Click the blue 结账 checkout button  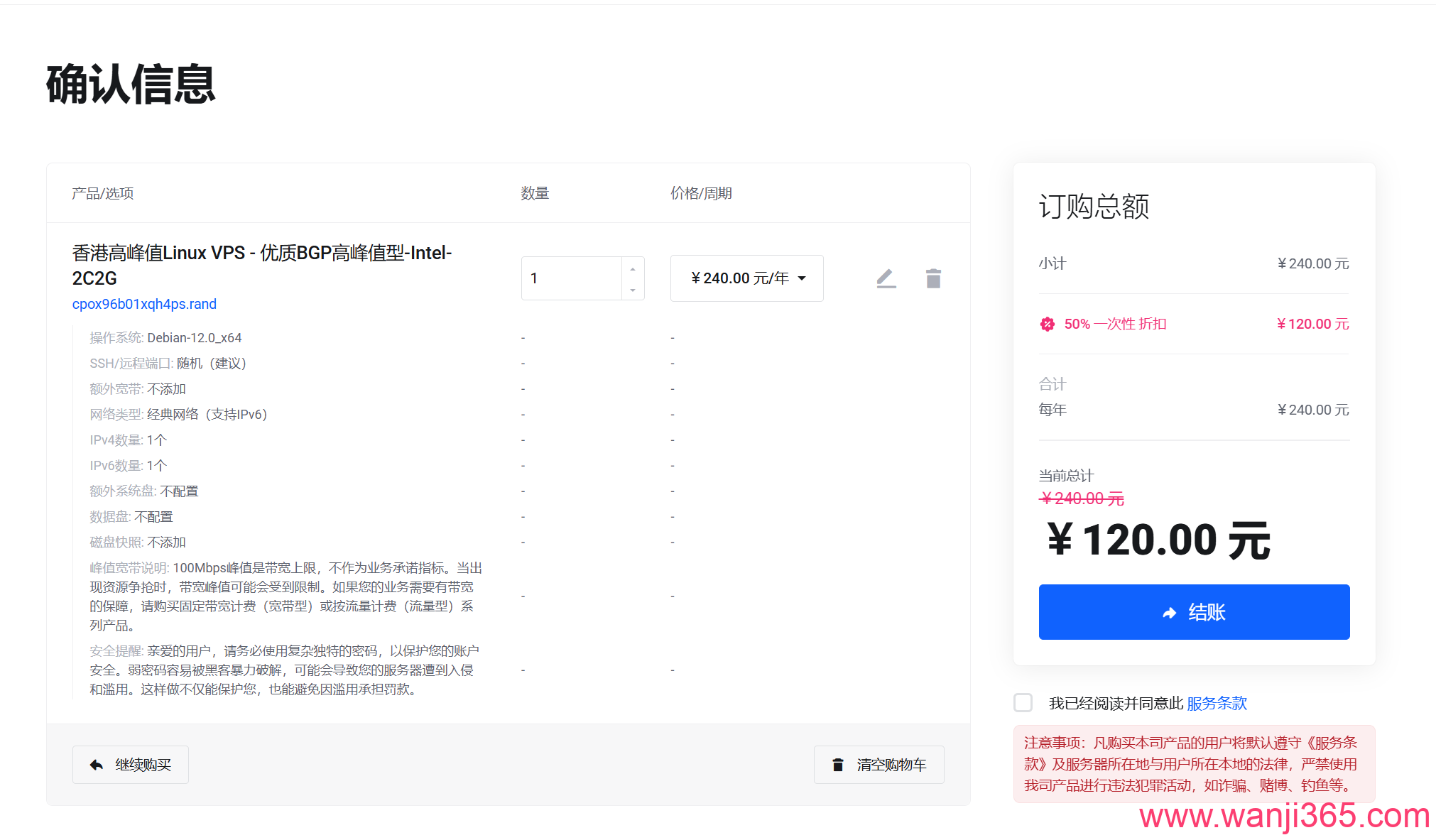1194,612
